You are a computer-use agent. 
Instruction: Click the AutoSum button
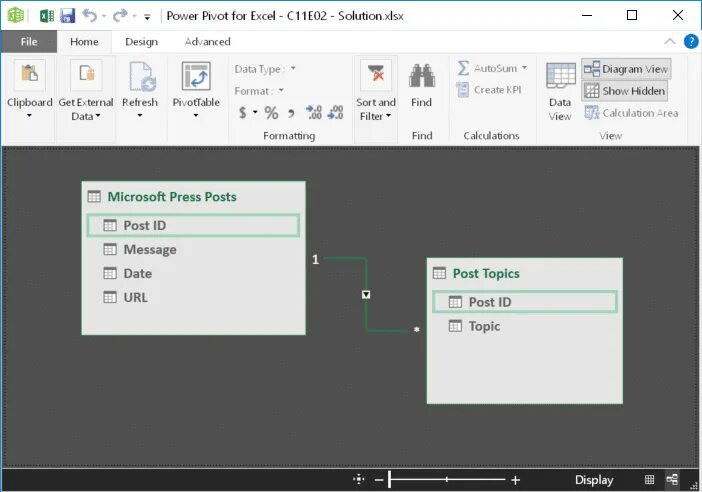(x=487, y=68)
